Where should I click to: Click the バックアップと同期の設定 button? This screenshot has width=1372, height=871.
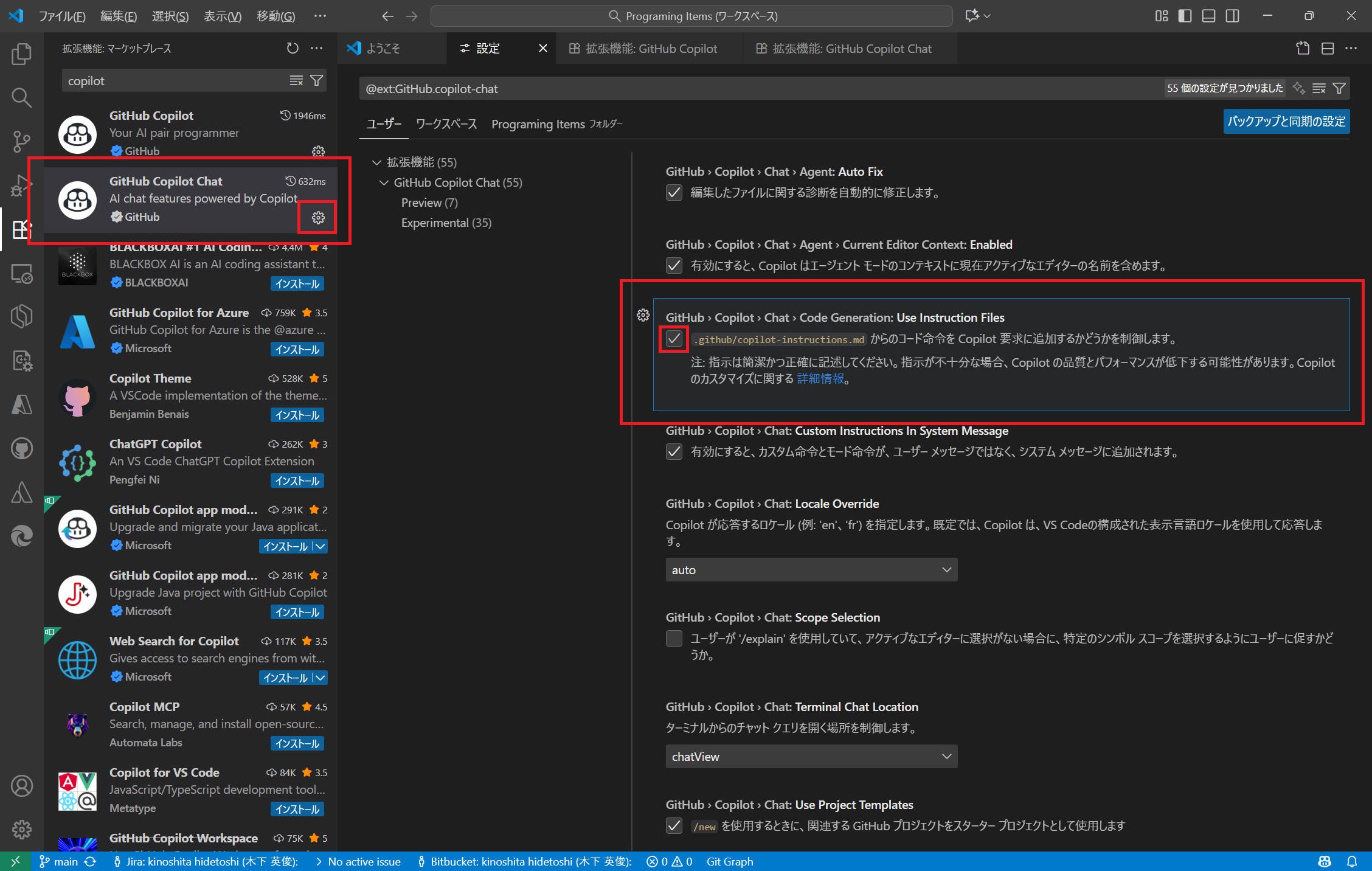[1286, 122]
